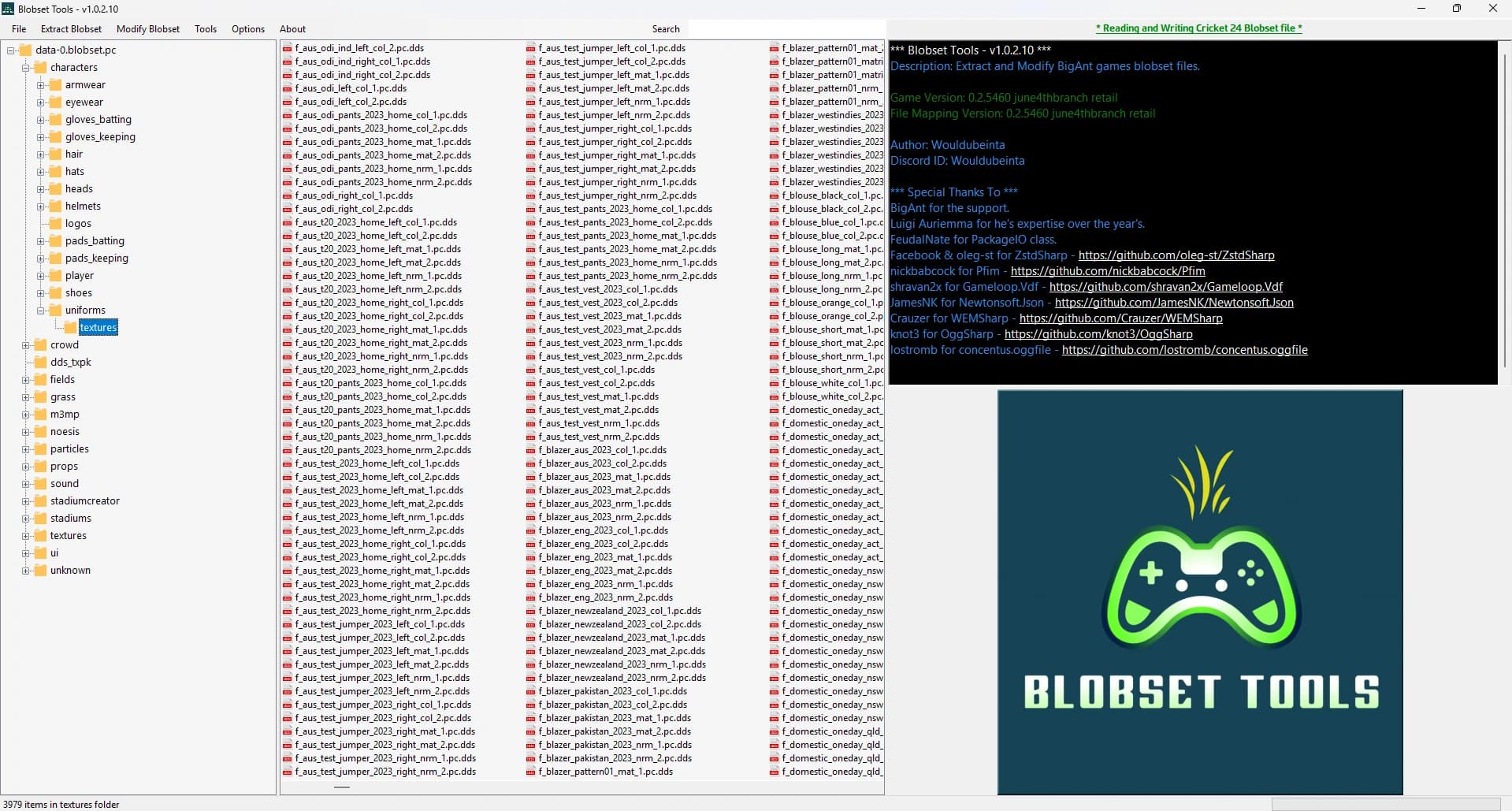Expand the gloves_batting folder node

tap(41, 120)
